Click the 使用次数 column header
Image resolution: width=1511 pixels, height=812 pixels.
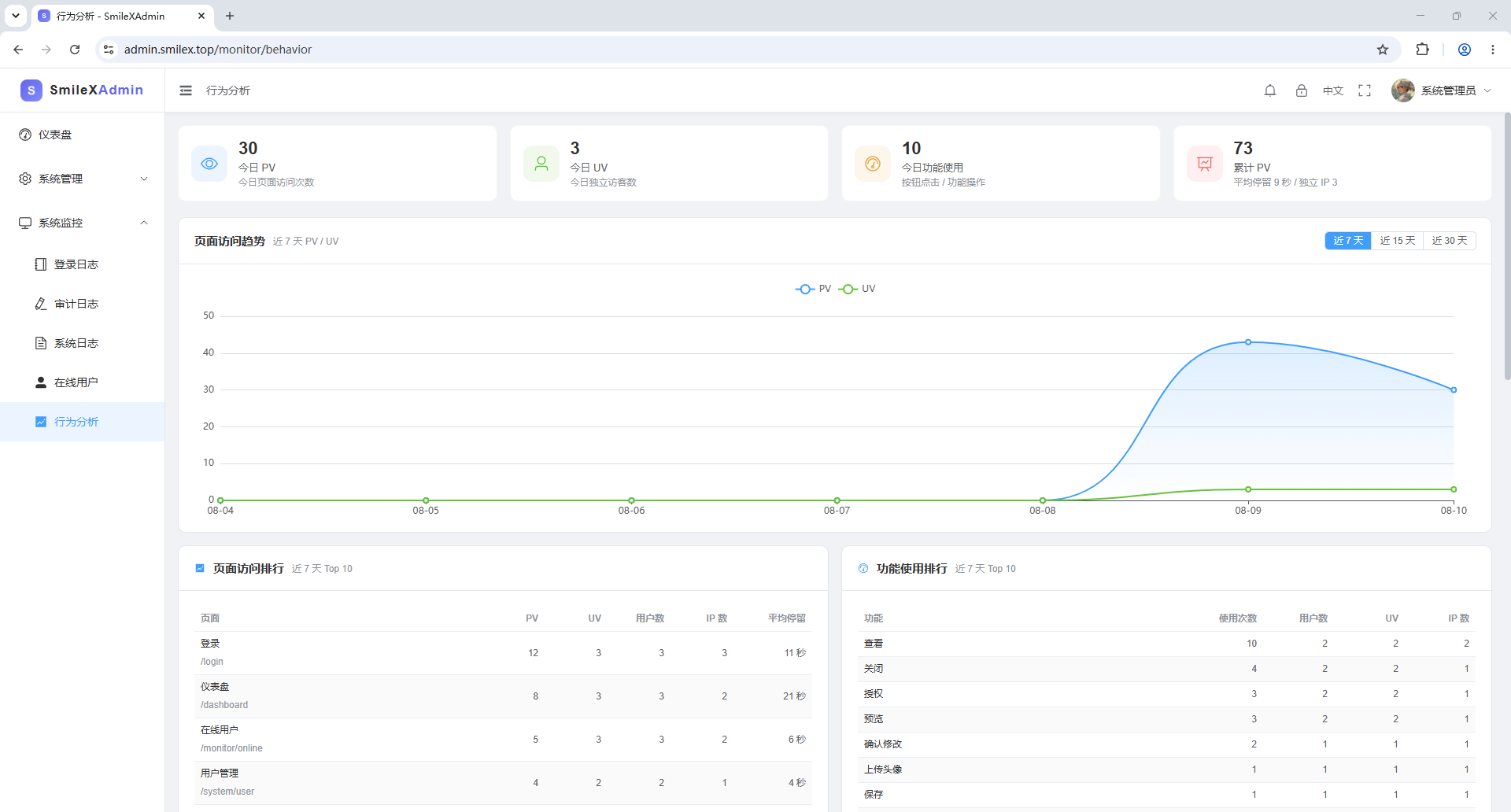pos(1238,618)
